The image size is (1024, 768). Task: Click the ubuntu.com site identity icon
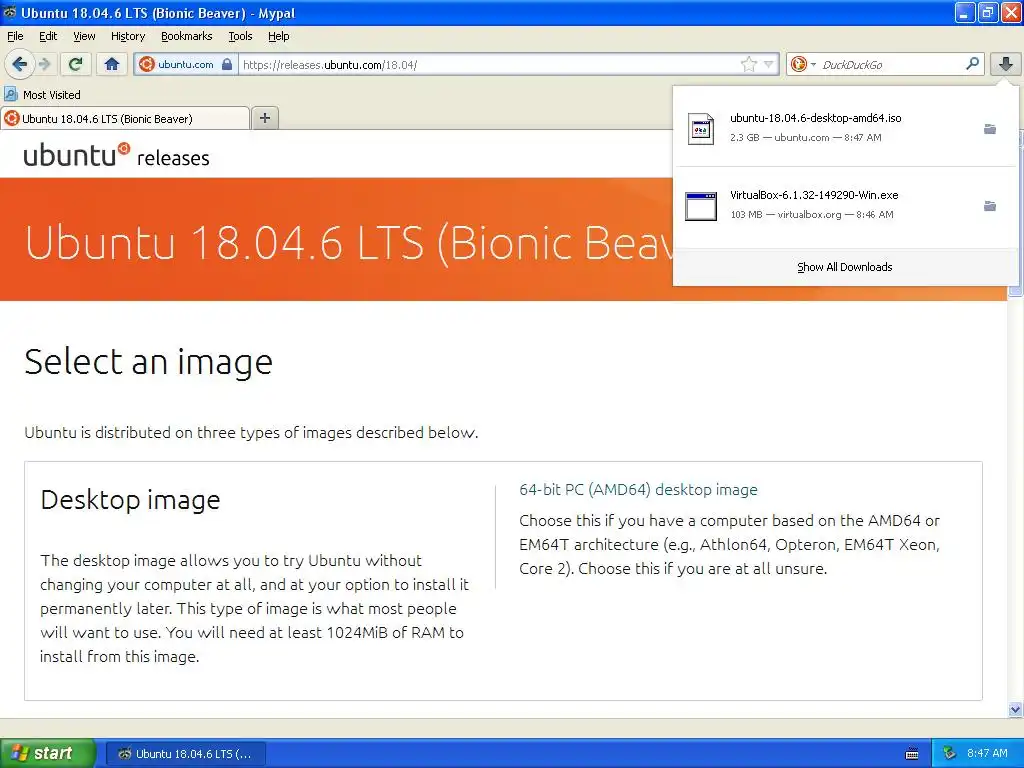(x=147, y=64)
